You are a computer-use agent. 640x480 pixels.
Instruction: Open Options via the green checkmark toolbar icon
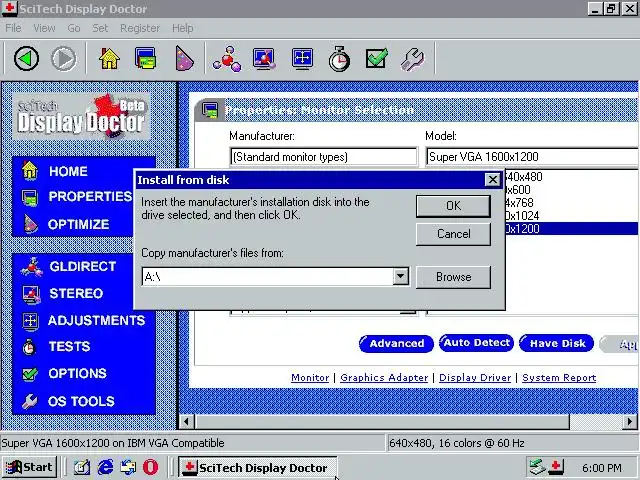(x=376, y=59)
